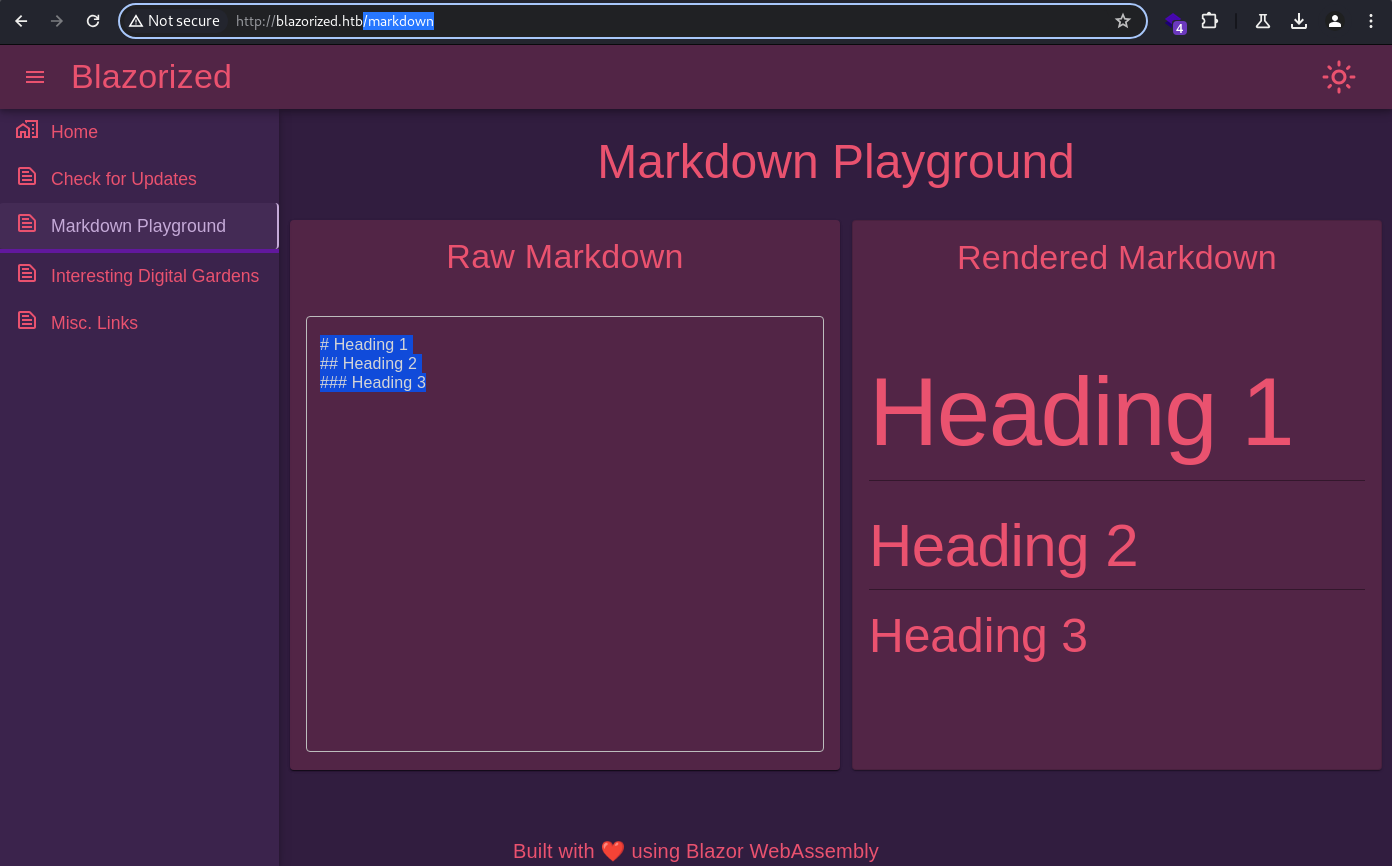Select Markdown Playground navigation item
Screen dimensions: 1392x866
point(139,226)
